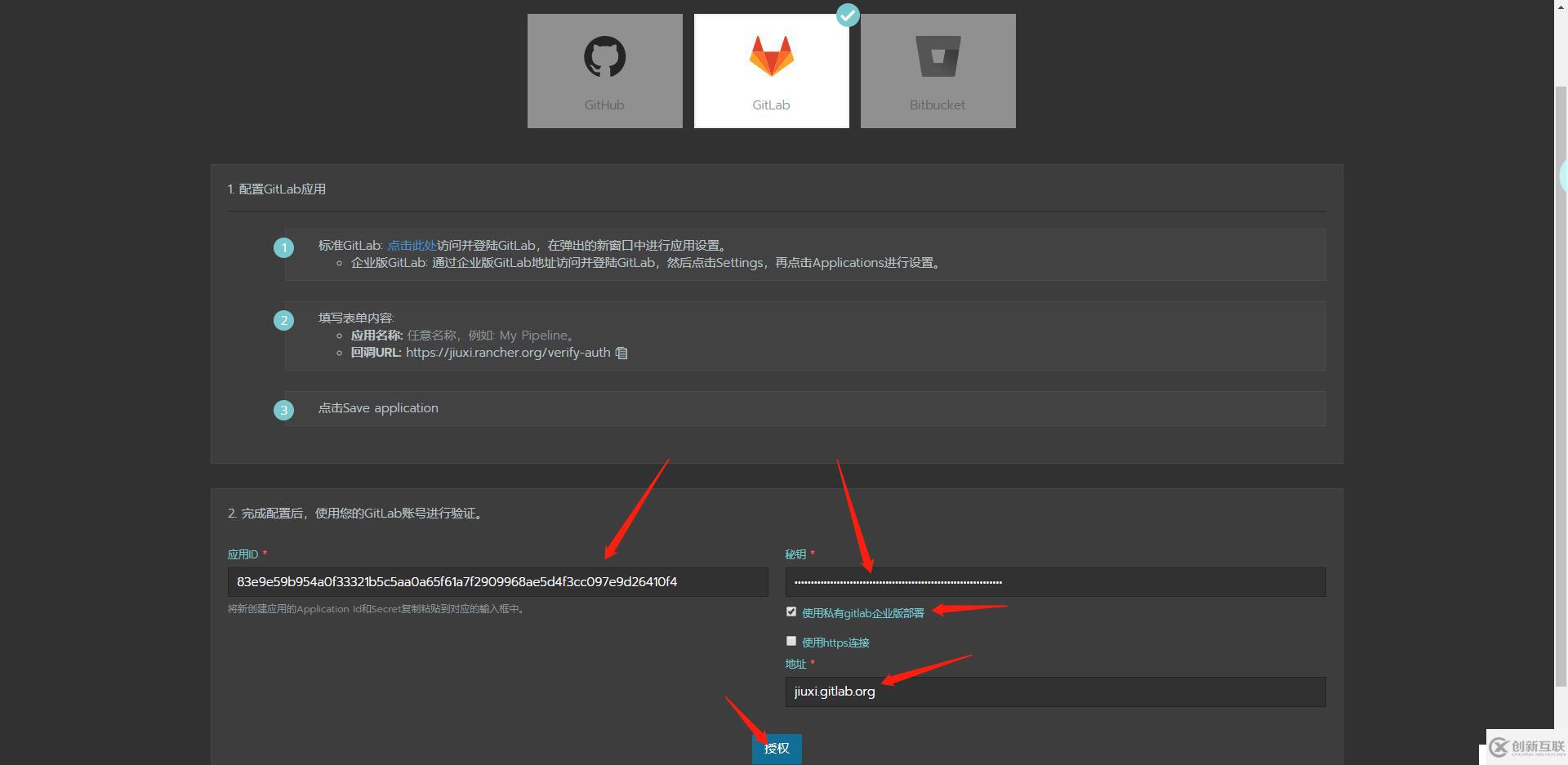Click the masked 秘钥 secret field

(x=1054, y=581)
